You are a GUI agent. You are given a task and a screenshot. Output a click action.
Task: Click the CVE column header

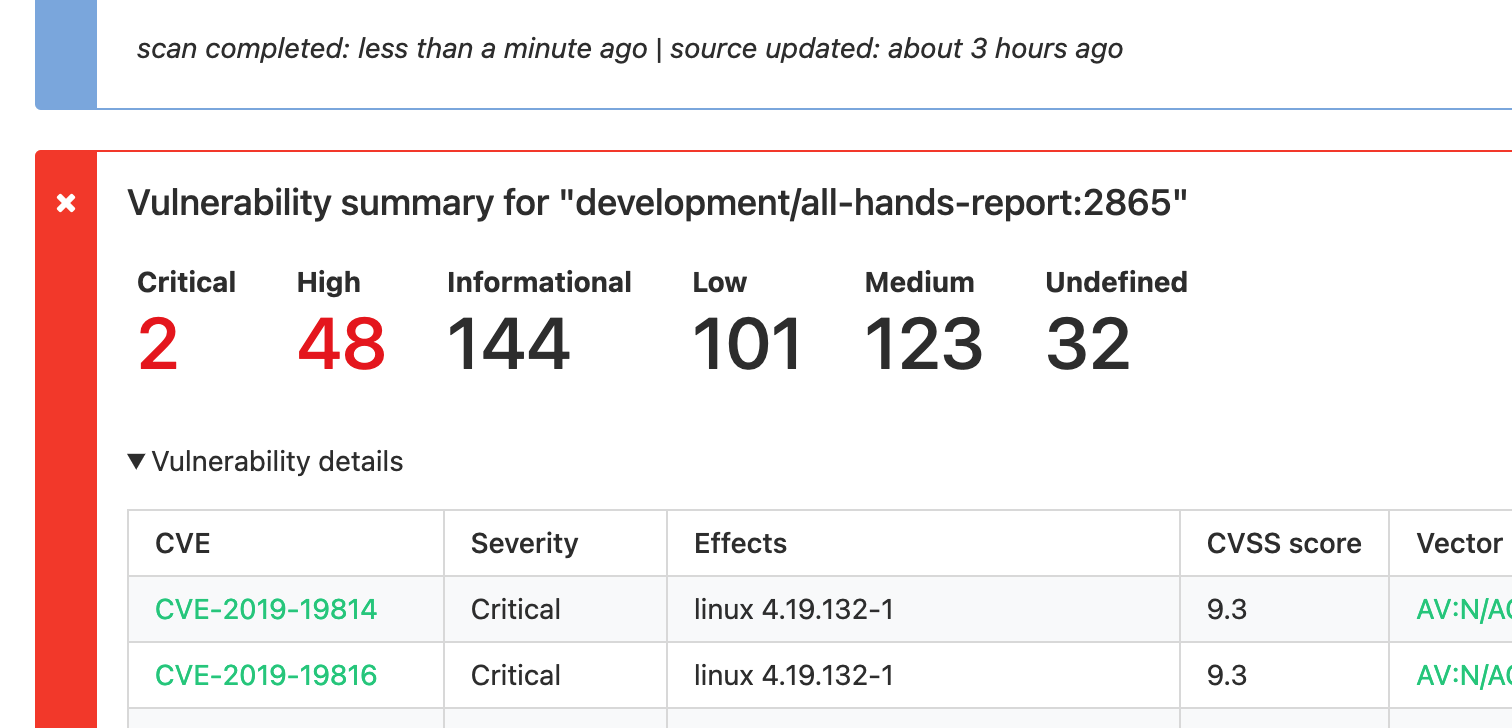click(x=286, y=543)
